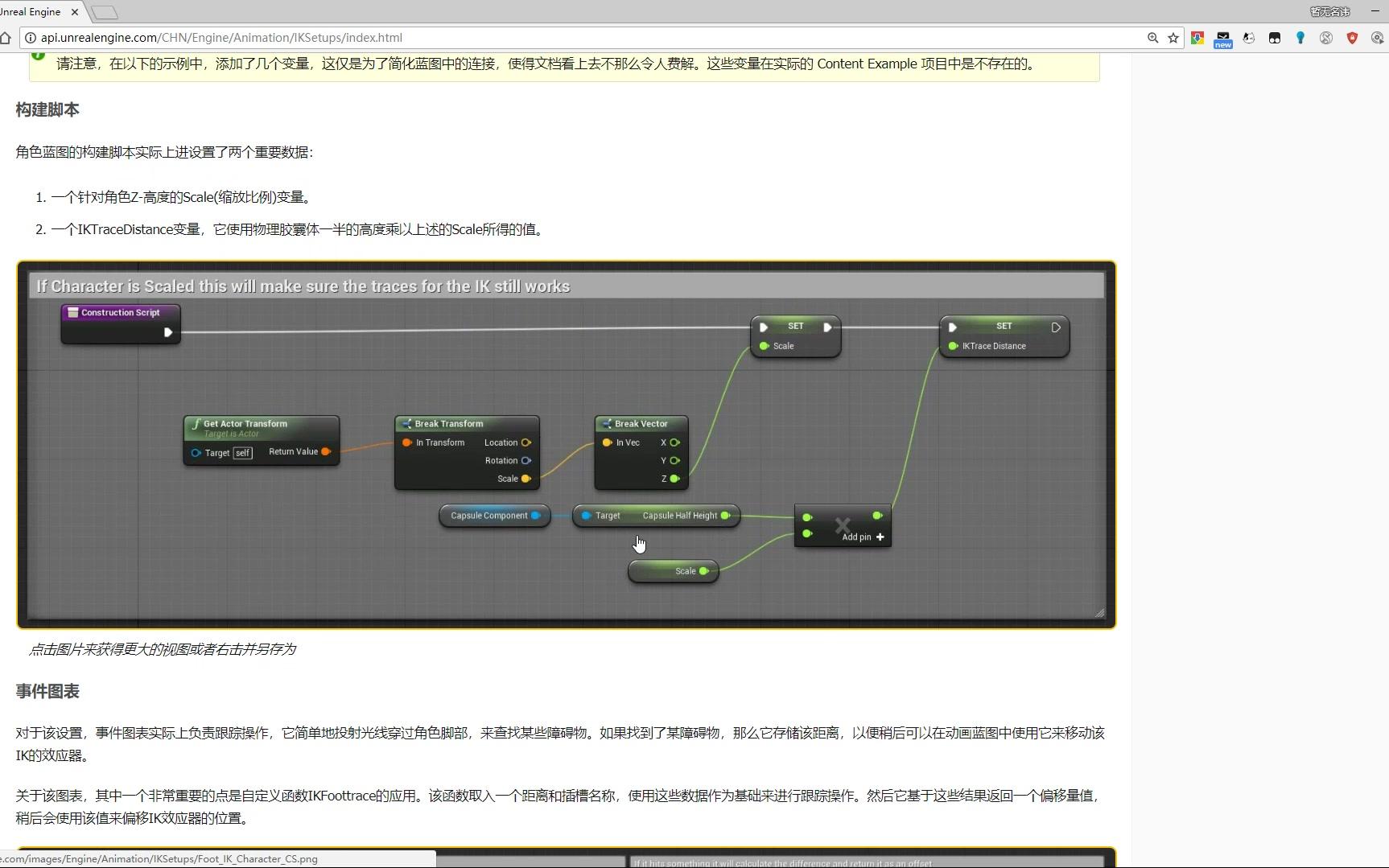Open a new browser tab
This screenshot has height=868, width=1389.
pos(104,12)
